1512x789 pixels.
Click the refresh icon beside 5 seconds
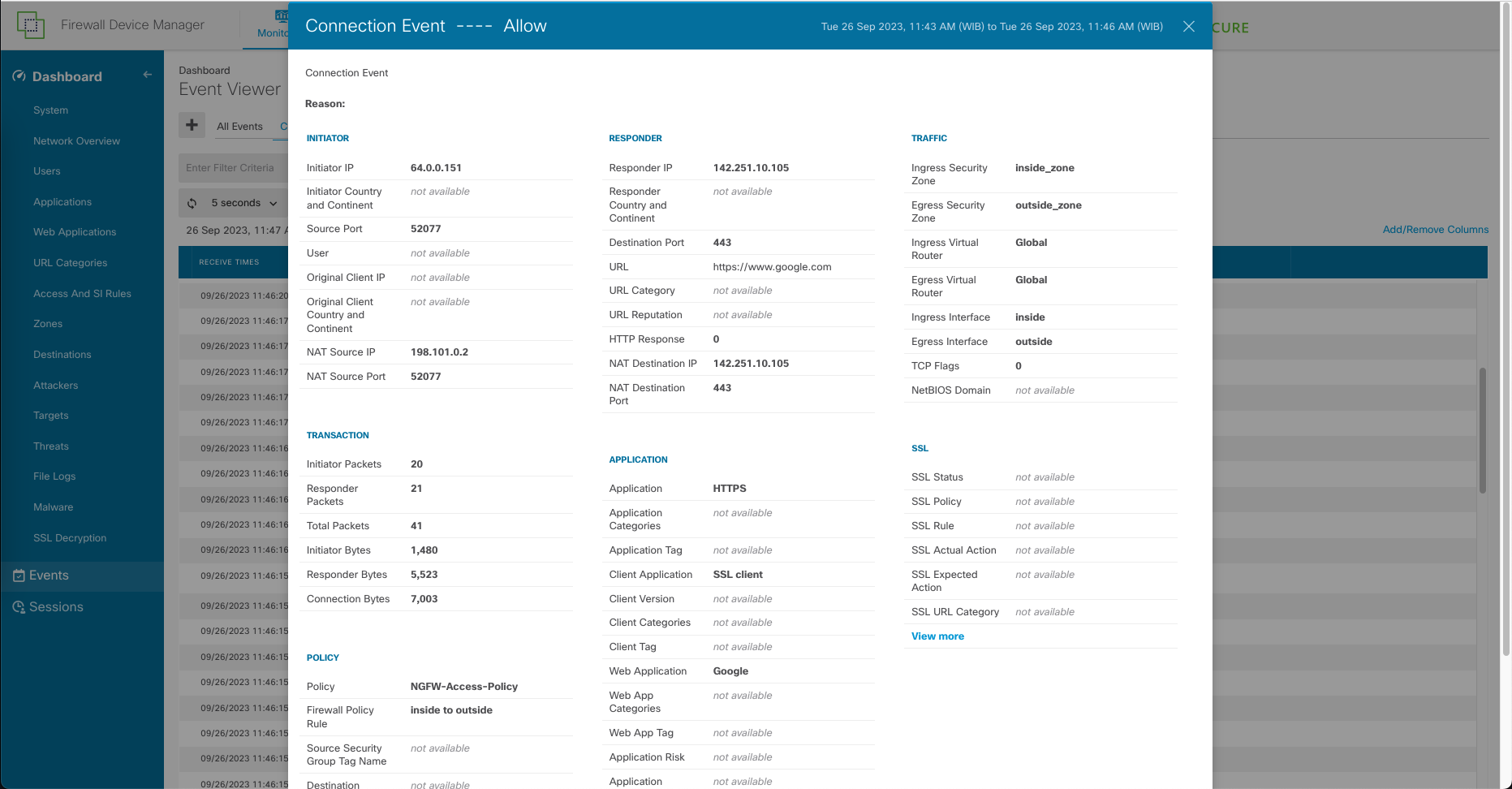pos(192,203)
